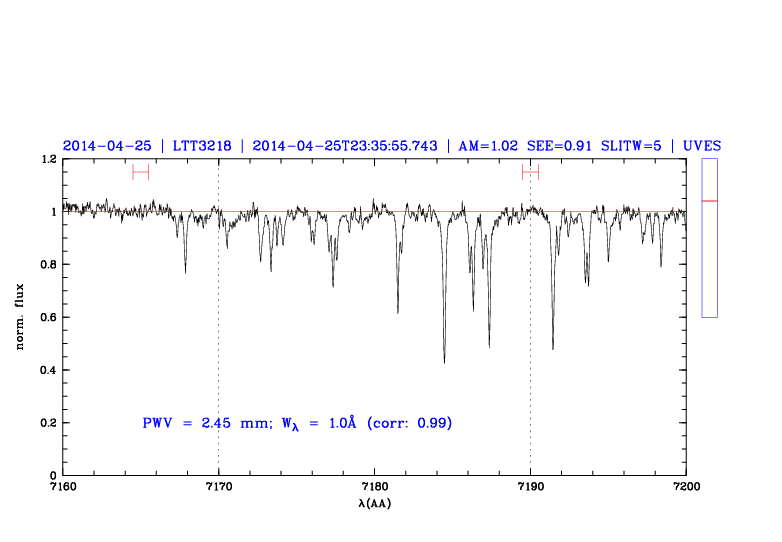Click the UVES instrument label
This screenshot has height=542, width=782.
tap(702, 146)
